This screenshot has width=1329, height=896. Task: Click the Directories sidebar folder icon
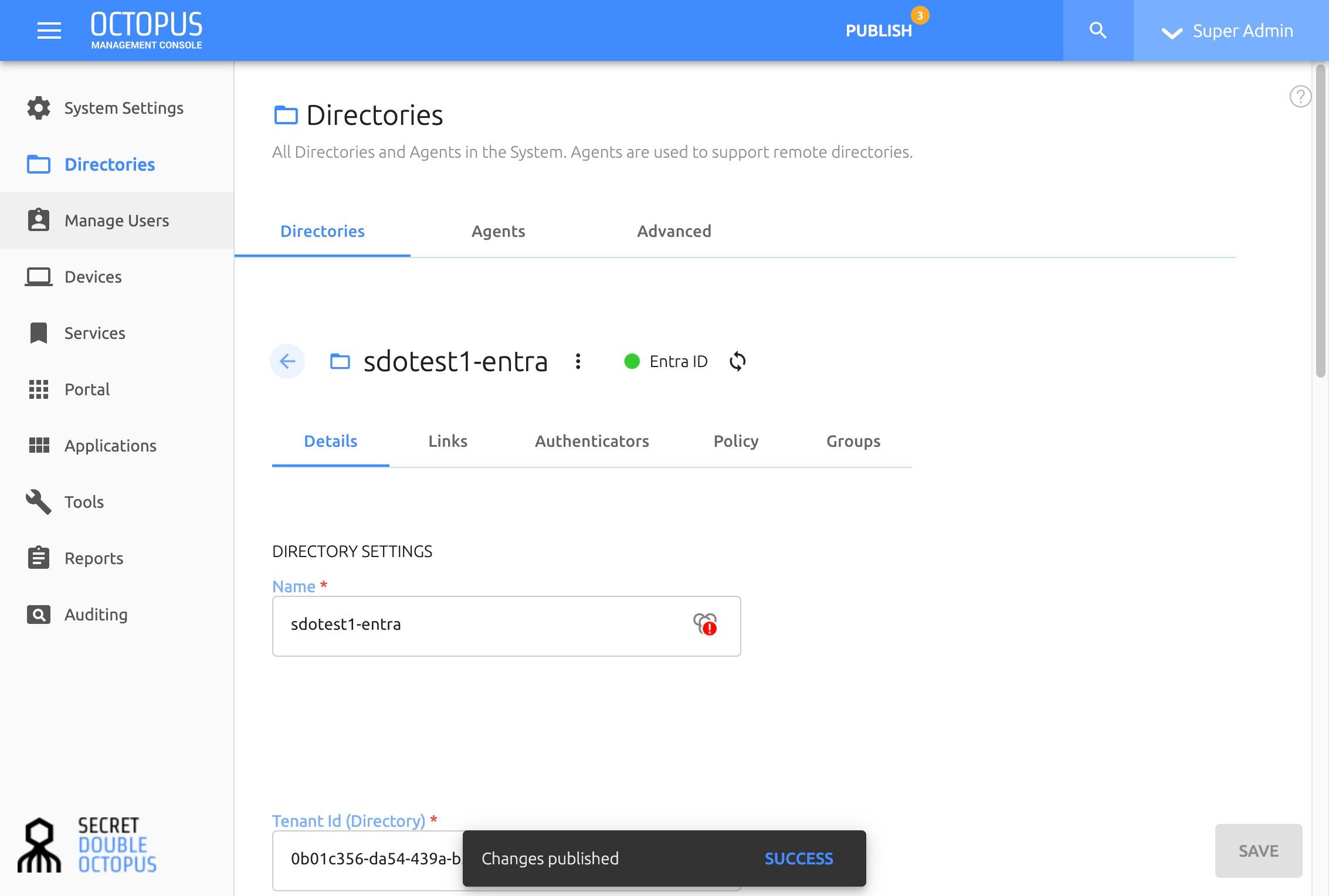click(x=39, y=164)
